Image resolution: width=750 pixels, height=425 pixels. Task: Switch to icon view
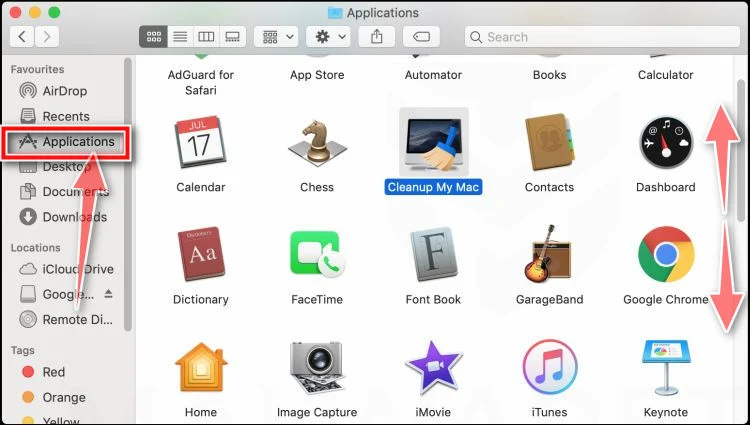tap(154, 37)
